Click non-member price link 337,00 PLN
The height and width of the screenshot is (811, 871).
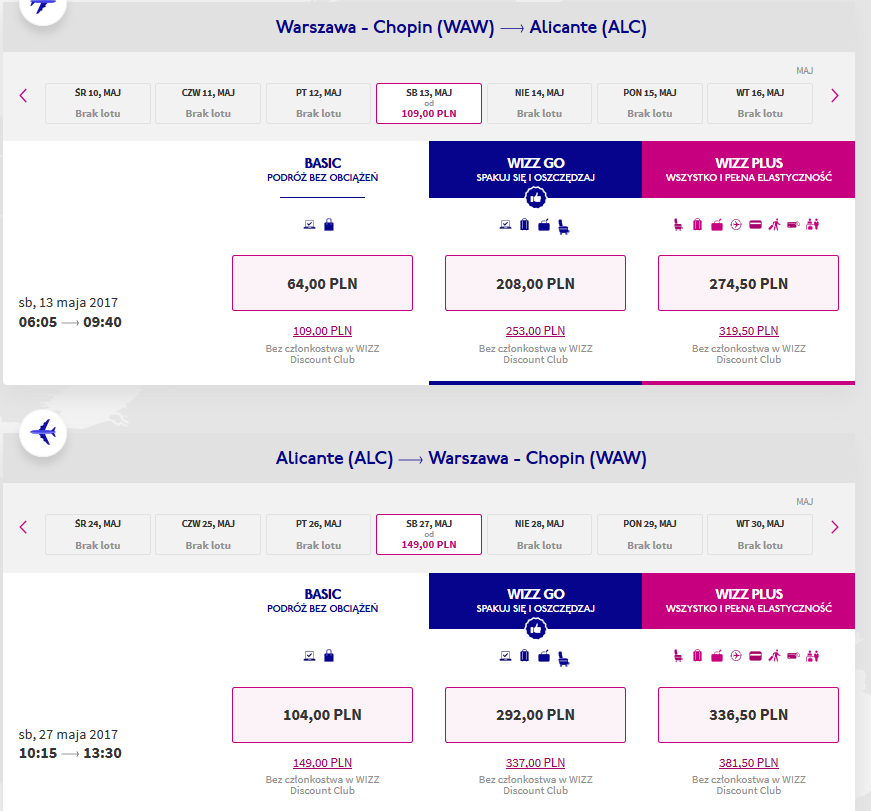pos(535,763)
